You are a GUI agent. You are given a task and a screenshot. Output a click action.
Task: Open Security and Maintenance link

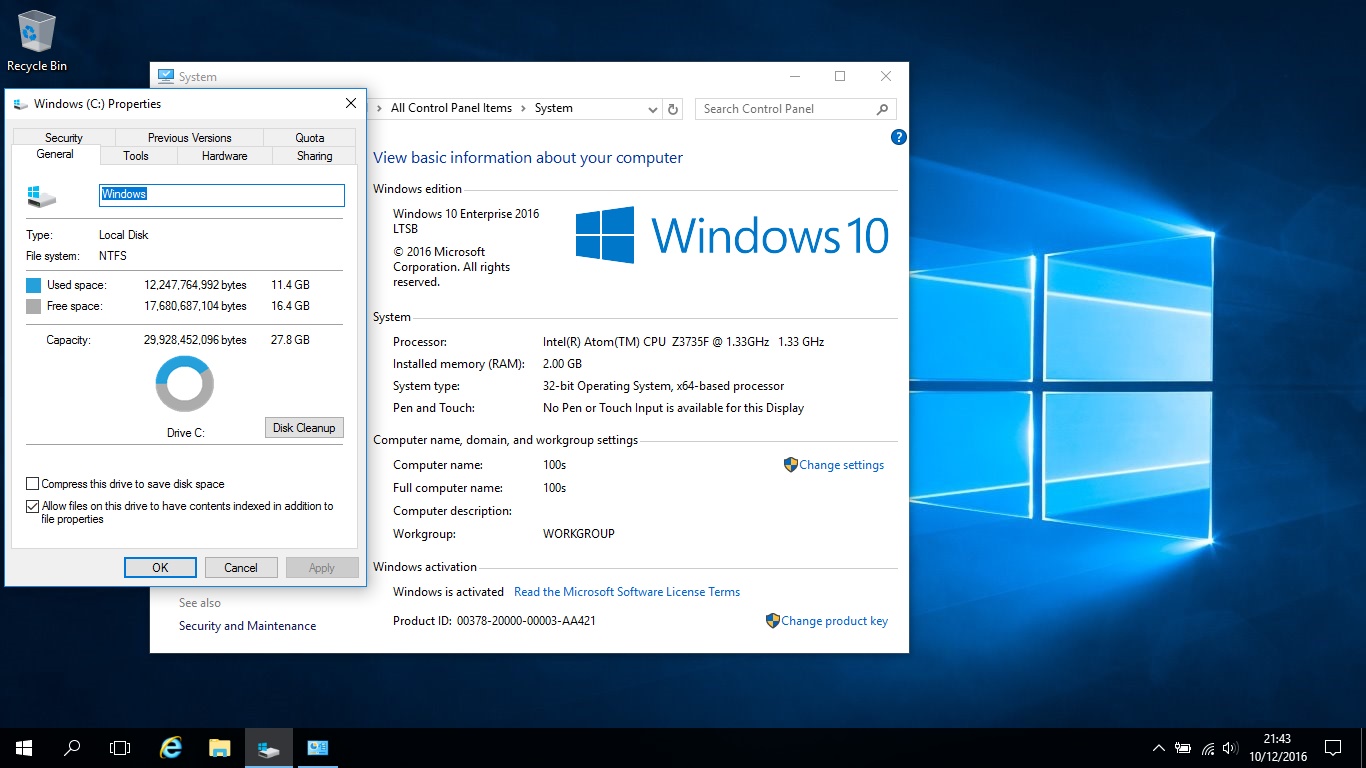coord(247,626)
